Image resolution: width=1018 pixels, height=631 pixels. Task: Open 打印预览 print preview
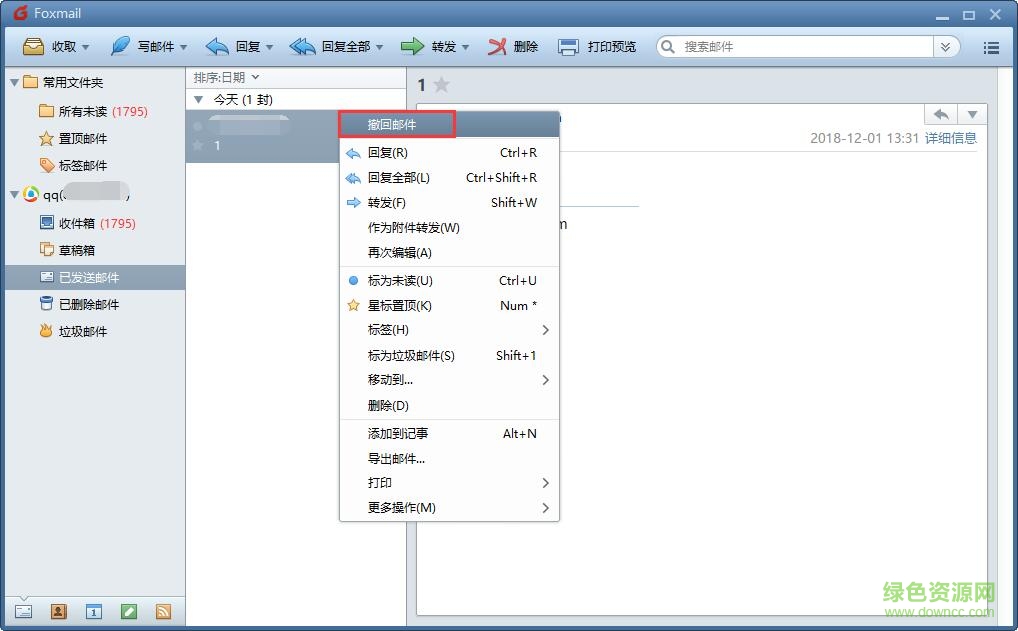(x=597, y=46)
